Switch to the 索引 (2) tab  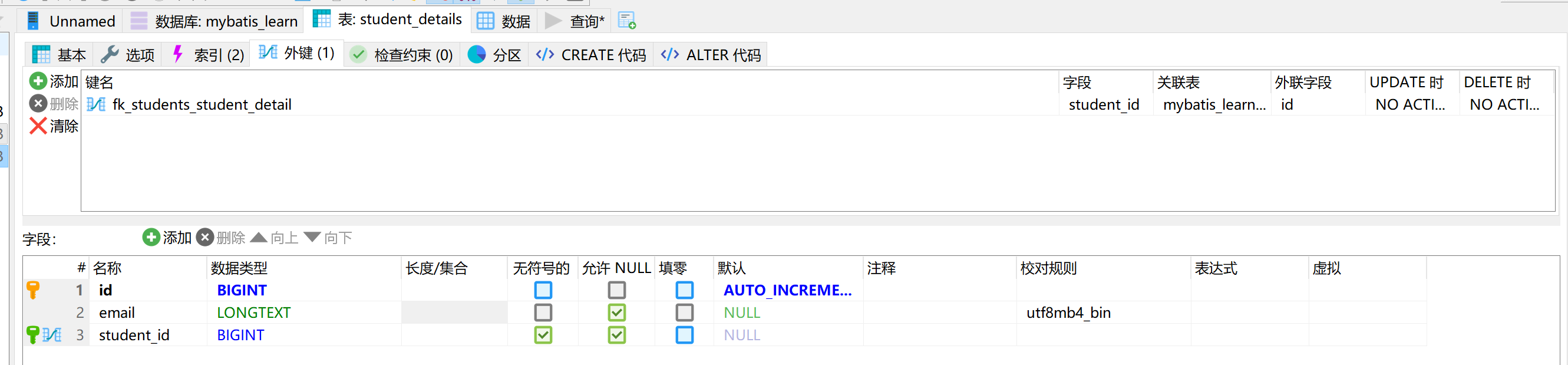coord(208,55)
